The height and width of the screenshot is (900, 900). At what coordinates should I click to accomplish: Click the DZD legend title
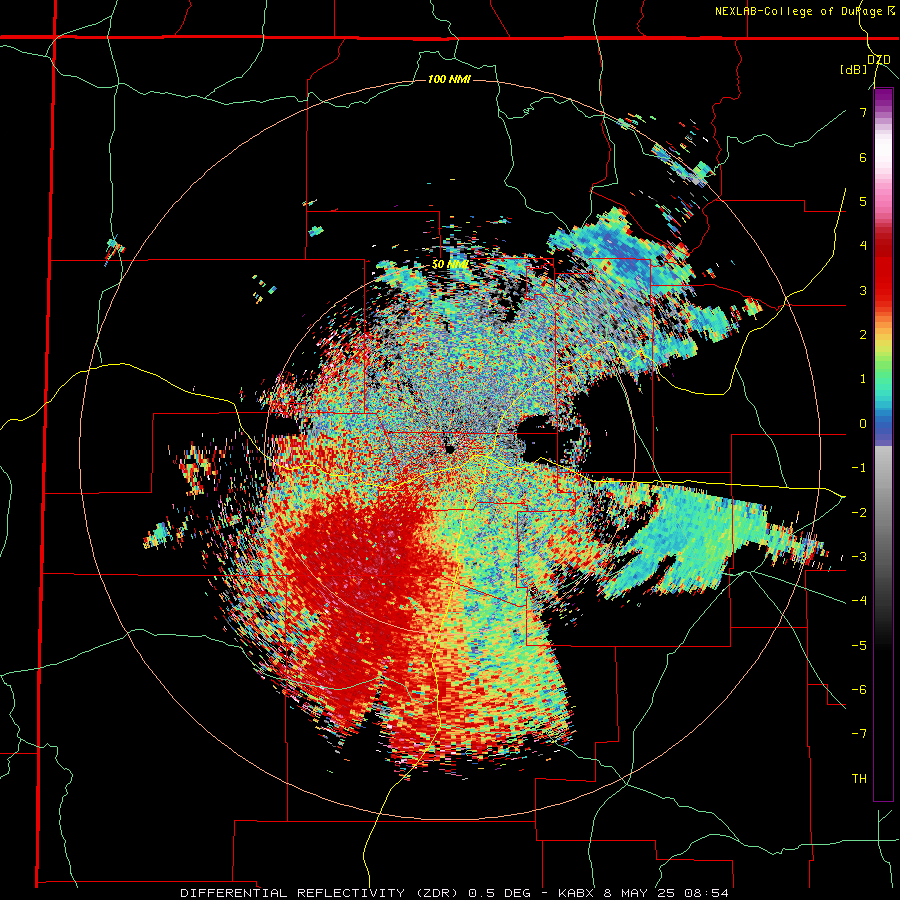(x=878, y=60)
